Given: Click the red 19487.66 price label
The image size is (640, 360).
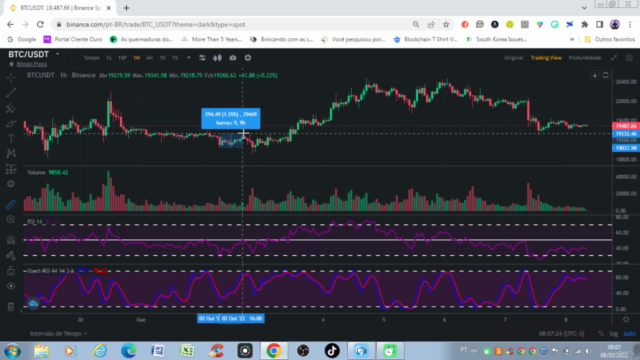Looking at the screenshot, I should pyautogui.click(x=626, y=126).
